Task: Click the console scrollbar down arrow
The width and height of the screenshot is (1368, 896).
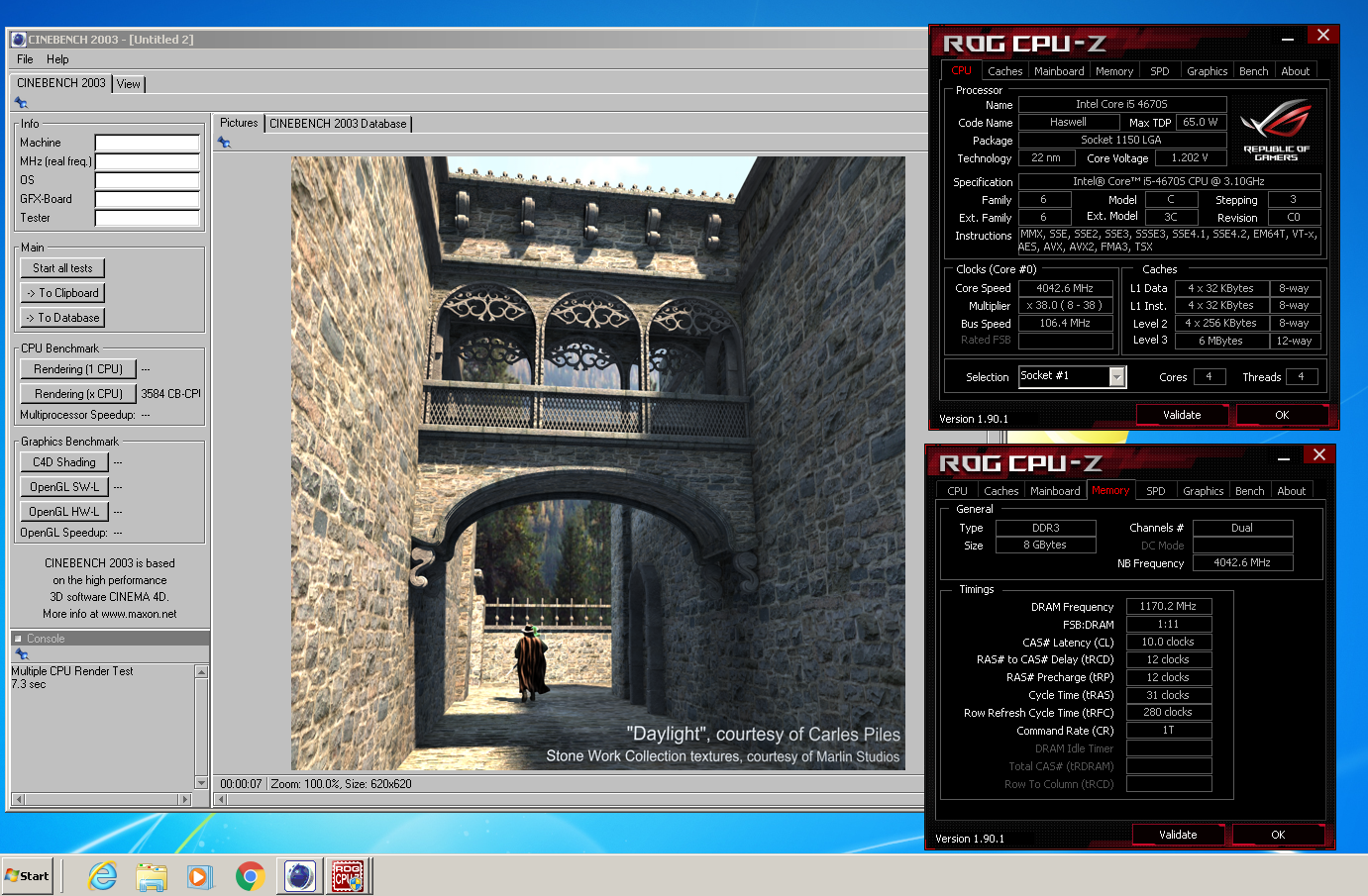Action: tap(202, 783)
